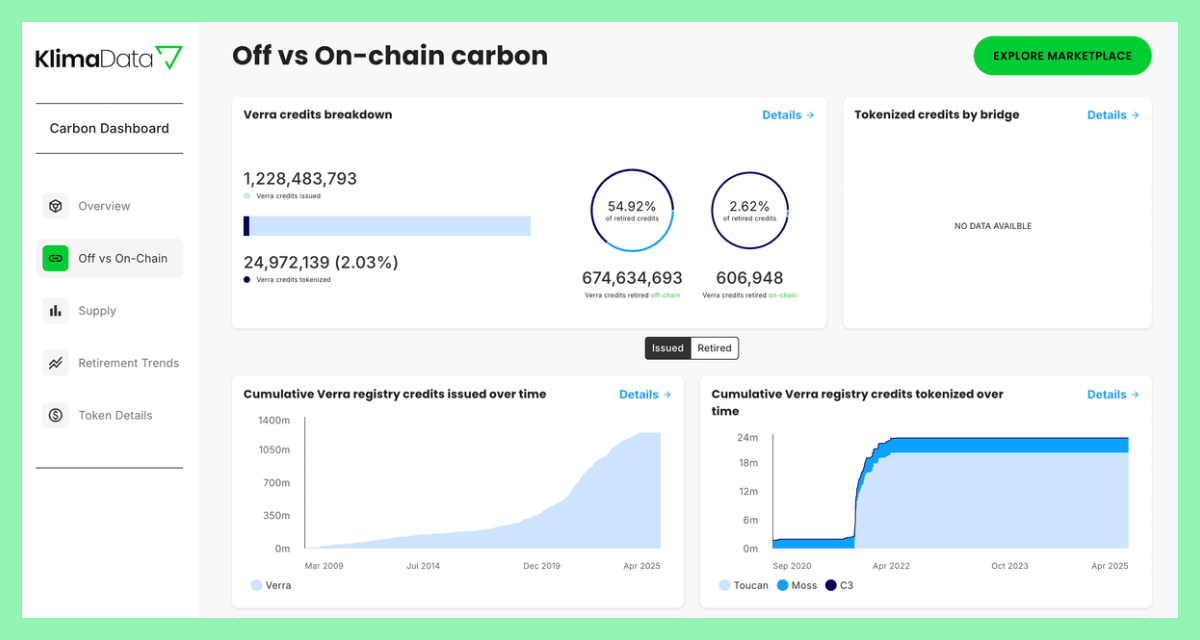The image size is (1200, 640).
Task: Open Details for cumulative credits tokenized chart
Action: pos(1113,394)
